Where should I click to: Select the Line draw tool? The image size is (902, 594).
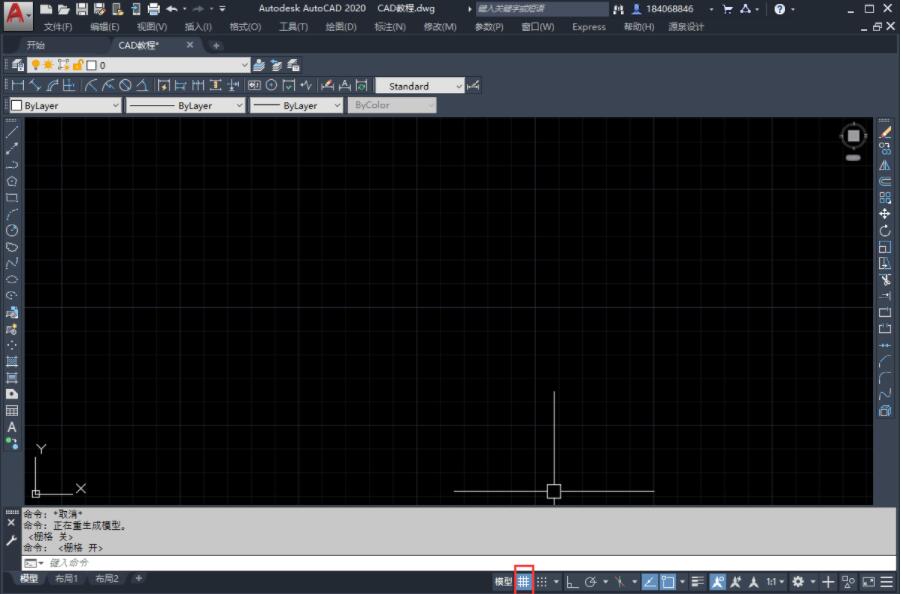pos(12,132)
